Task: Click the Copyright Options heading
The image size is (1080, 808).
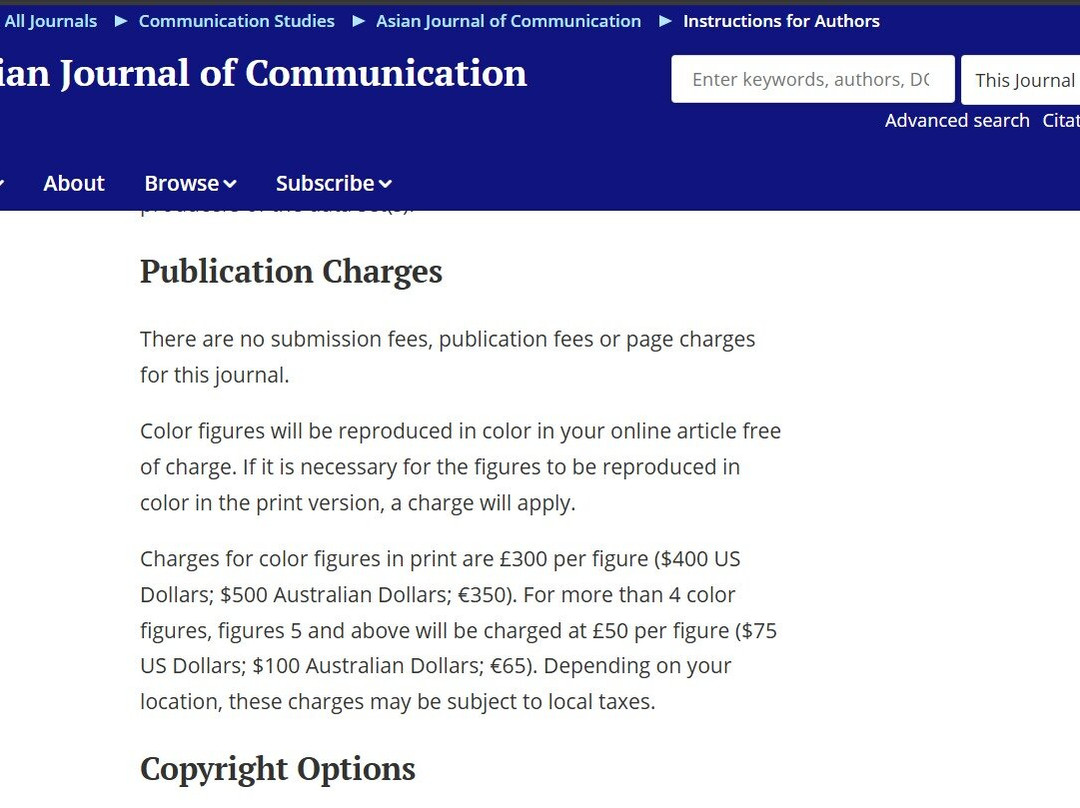Action: [x=277, y=769]
